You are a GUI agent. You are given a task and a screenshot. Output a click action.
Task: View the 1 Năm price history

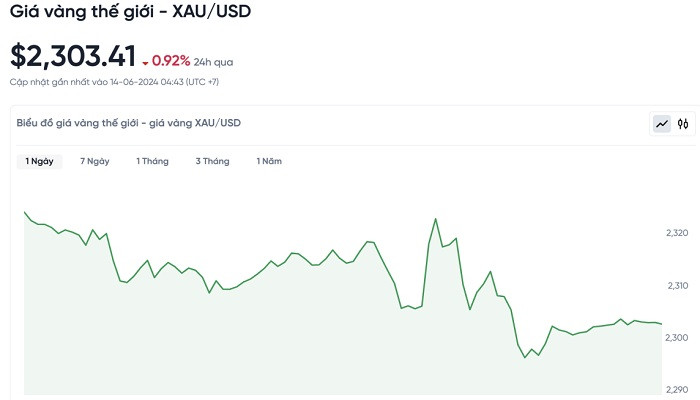(x=269, y=161)
